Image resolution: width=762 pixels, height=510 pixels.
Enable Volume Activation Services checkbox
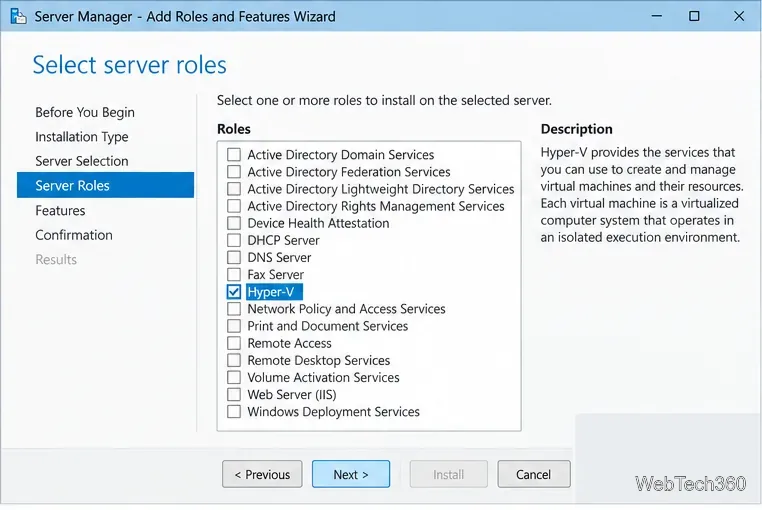coord(234,377)
